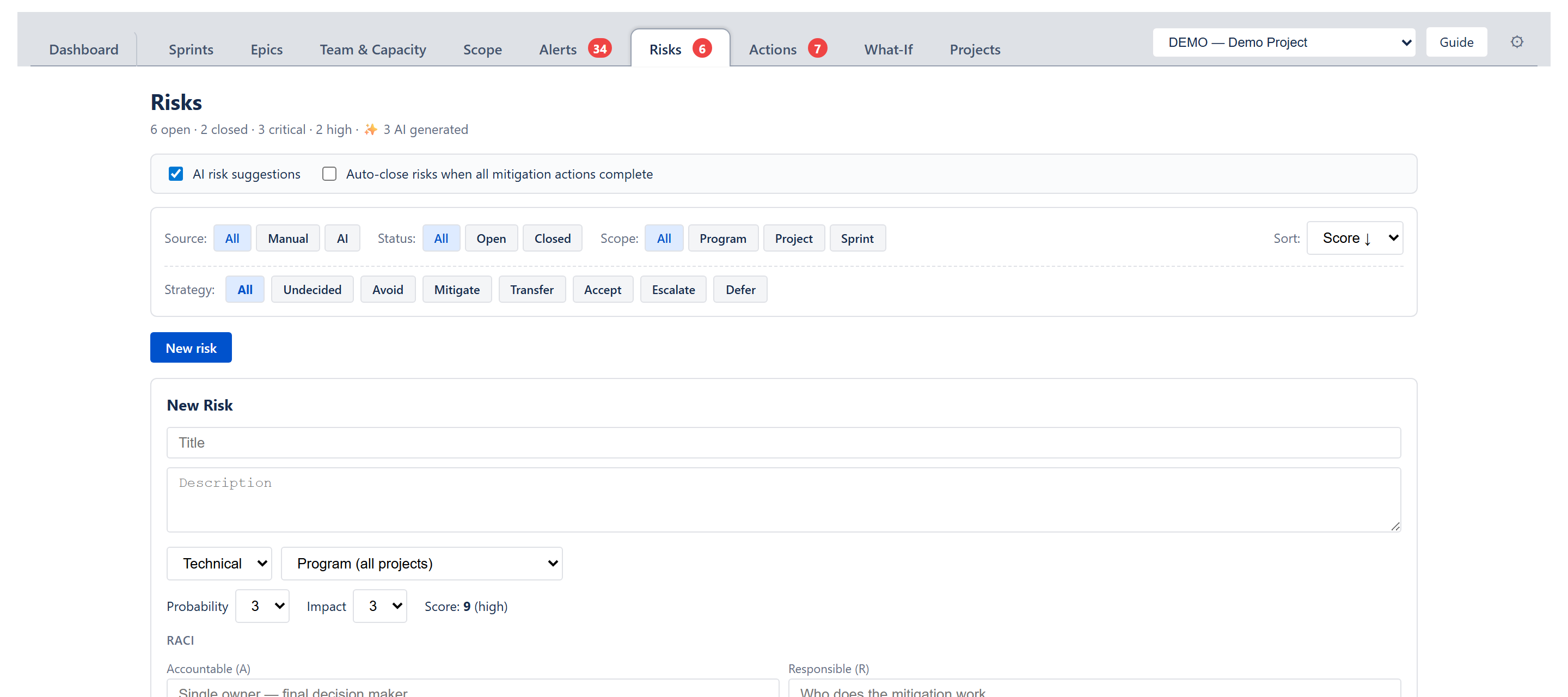Select Escalate strategy filter
This screenshot has width=1568, height=697.
click(x=673, y=290)
